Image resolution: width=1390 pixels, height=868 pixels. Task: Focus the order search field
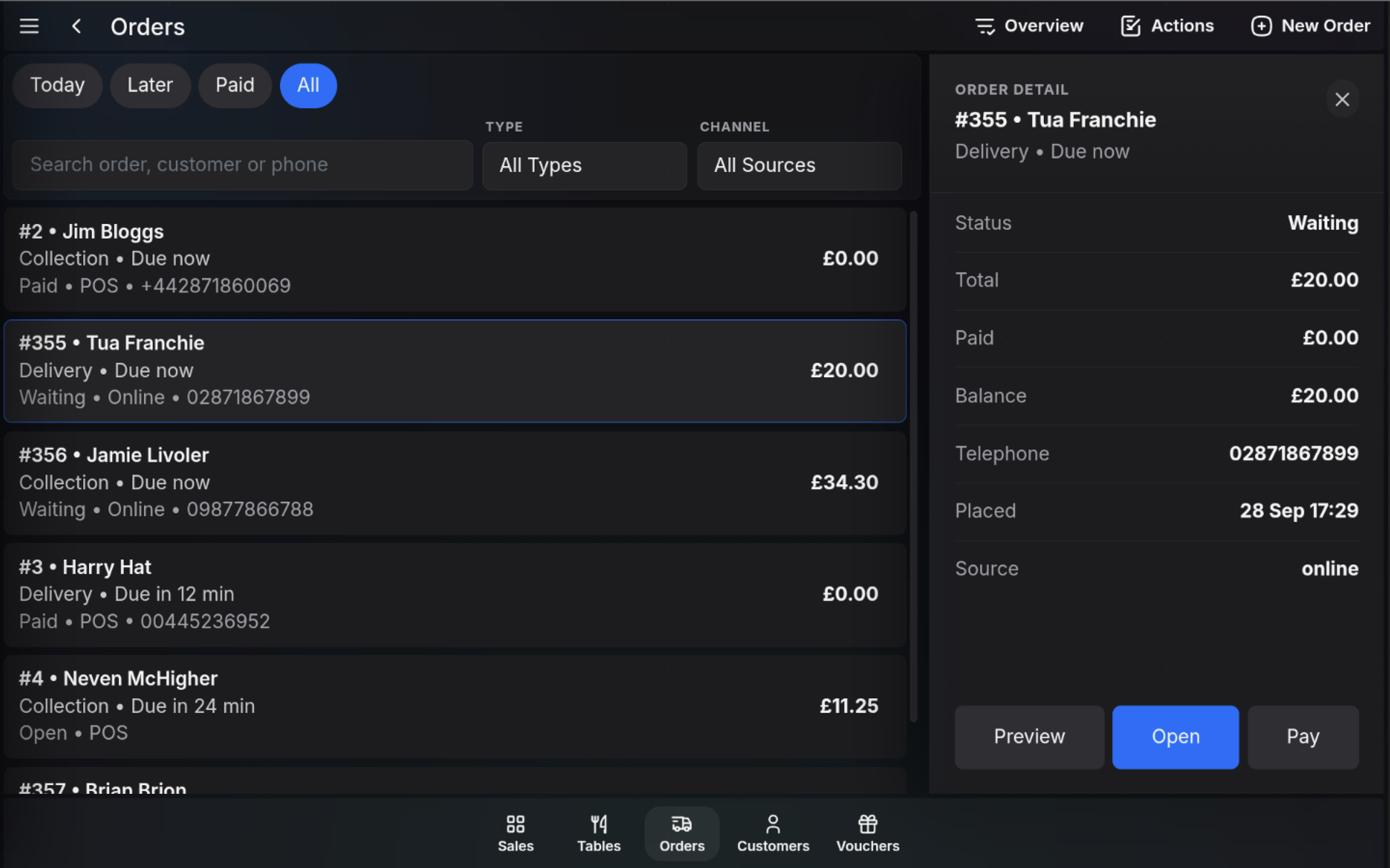point(243,165)
